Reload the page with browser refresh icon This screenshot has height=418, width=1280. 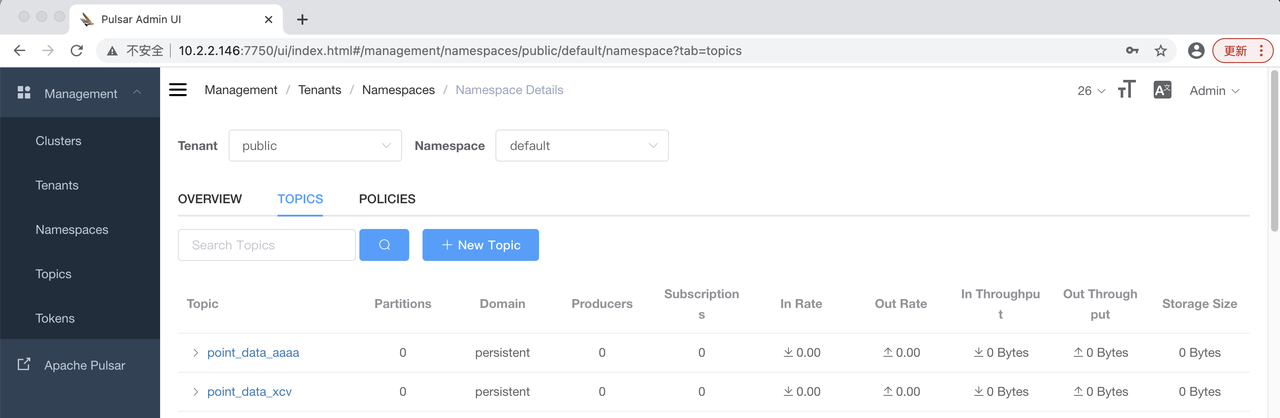77,50
